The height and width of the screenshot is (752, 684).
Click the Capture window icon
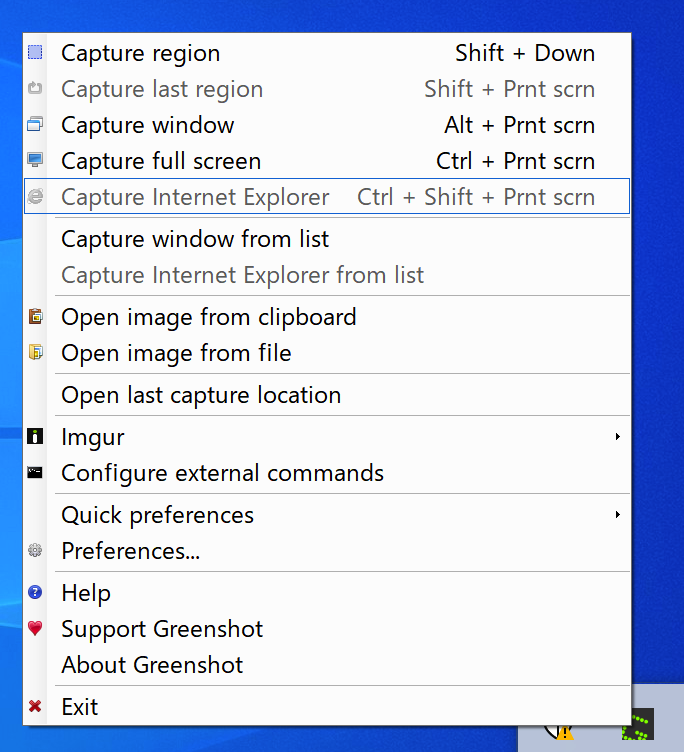tap(35, 125)
